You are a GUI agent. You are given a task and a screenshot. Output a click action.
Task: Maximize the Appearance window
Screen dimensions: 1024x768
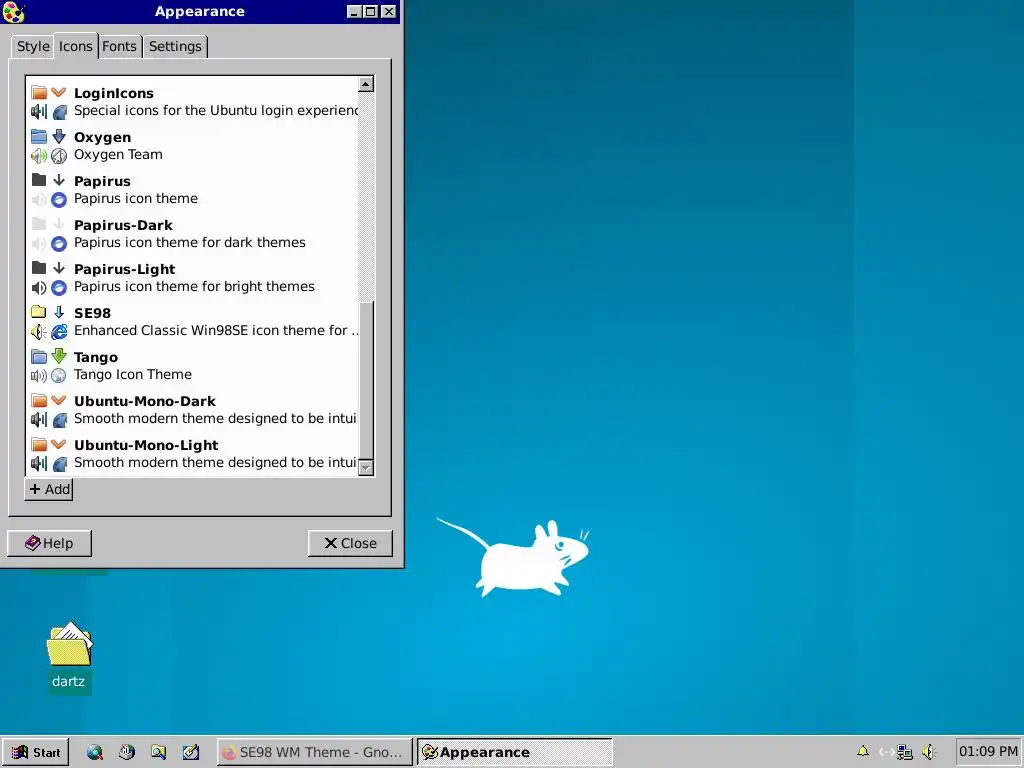(x=371, y=12)
